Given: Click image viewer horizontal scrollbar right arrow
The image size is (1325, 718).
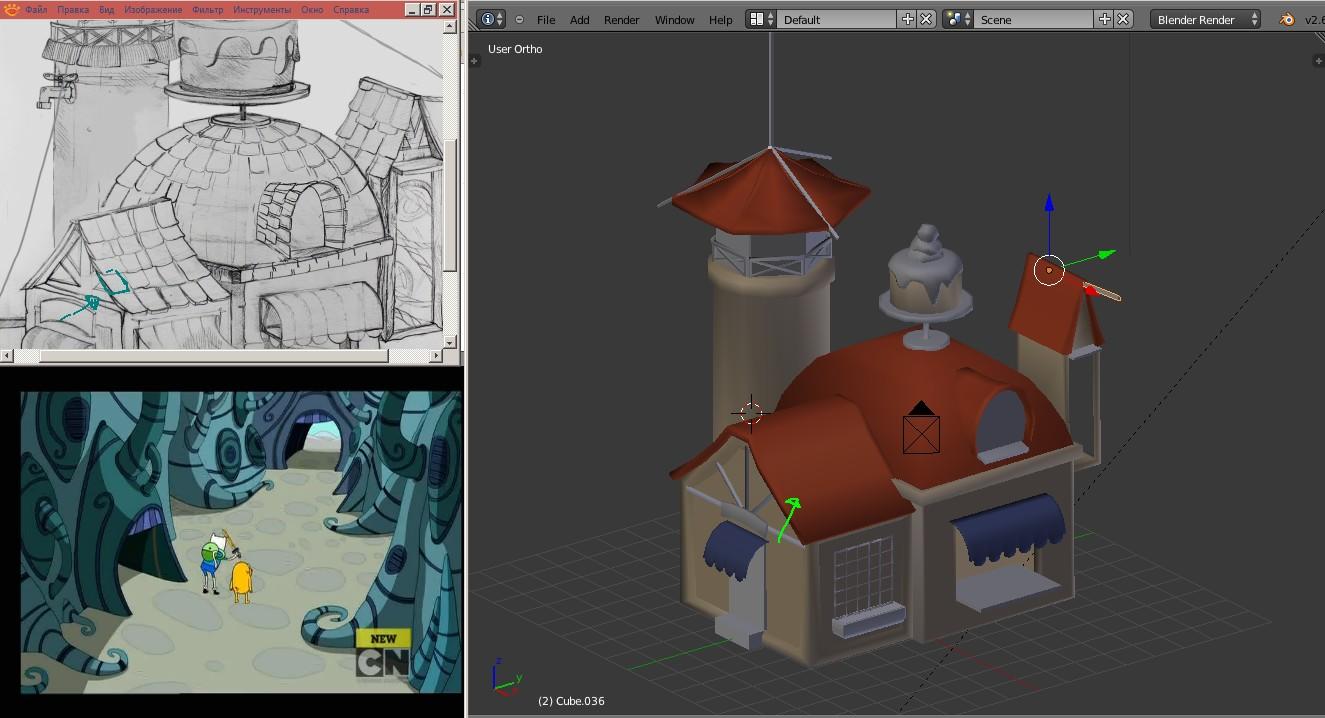Looking at the screenshot, I should (x=436, y=356).
